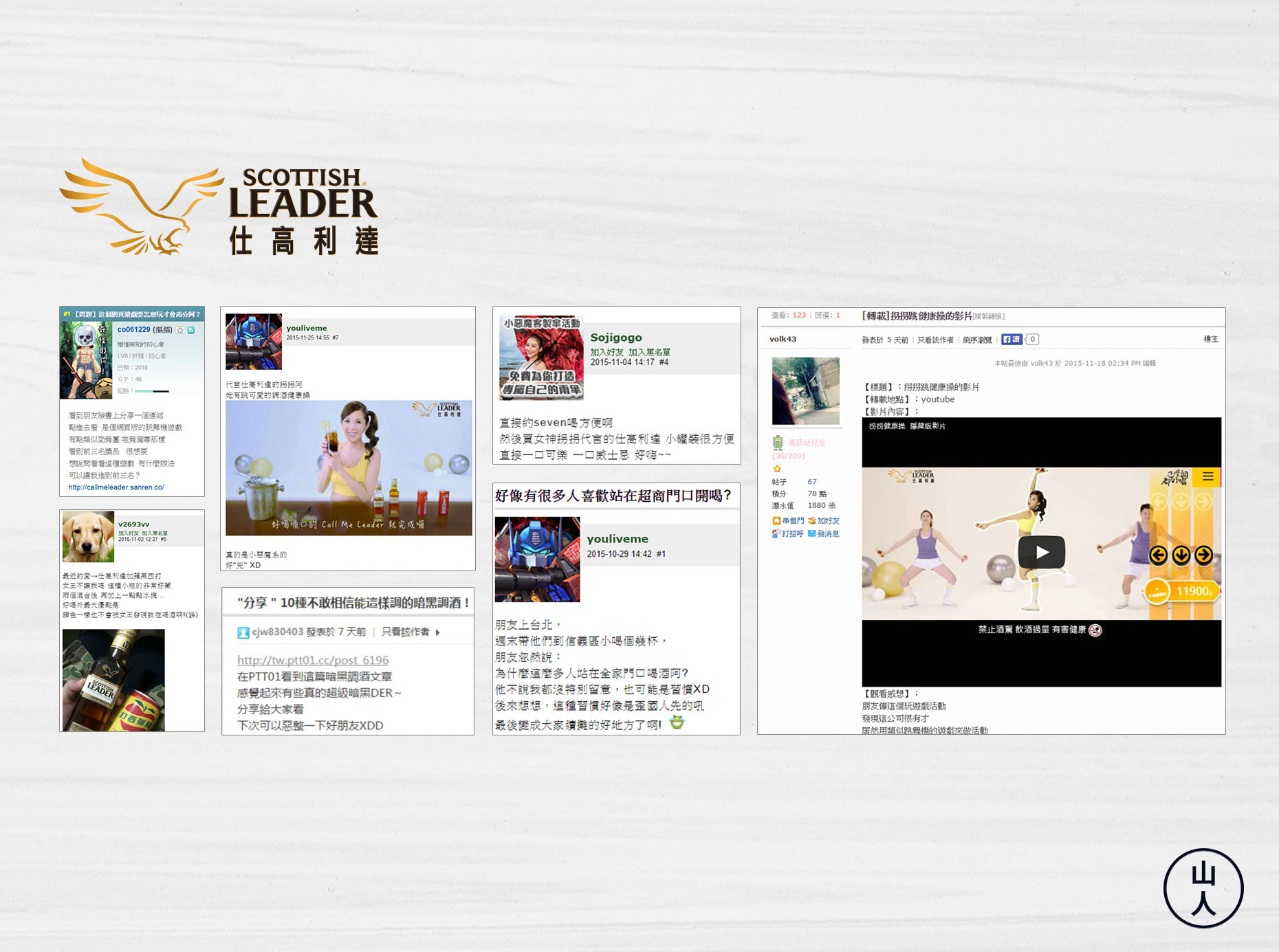Click 加入黑名單 under Sojigogo
This screenshot has height=952, width=1279.
click(650, 352)
